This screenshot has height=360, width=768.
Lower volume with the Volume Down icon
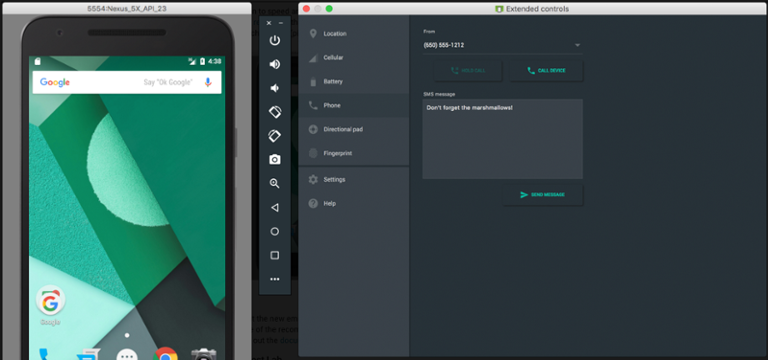click(275, 88)
